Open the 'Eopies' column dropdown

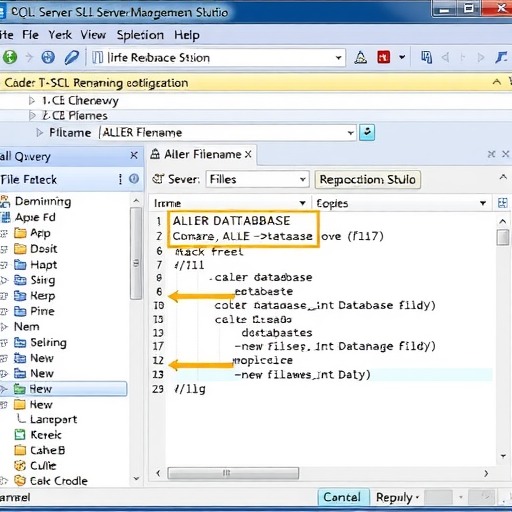pyautogui.click(x=482, y=203)
